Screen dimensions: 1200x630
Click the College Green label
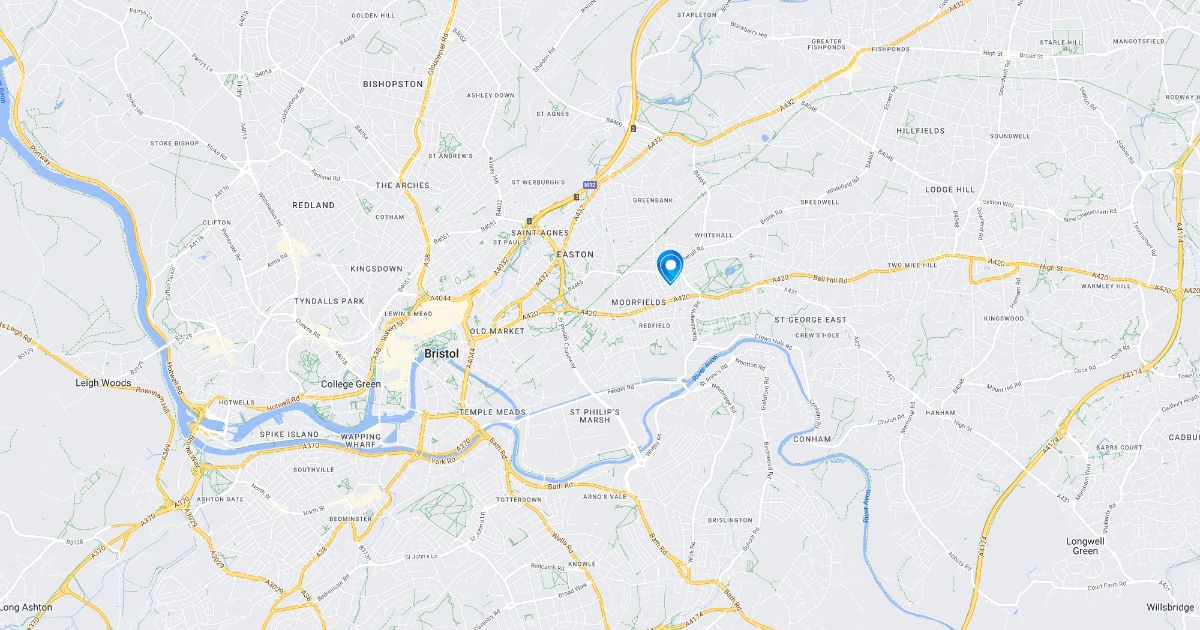tap(351, 384)
